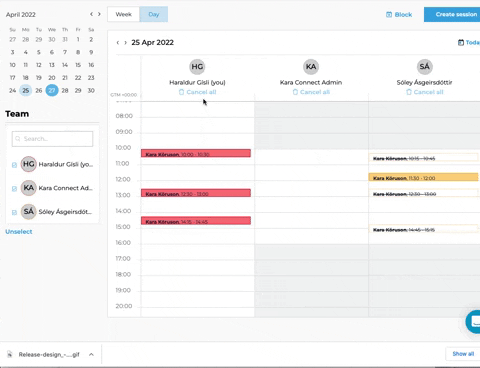Open cancelled 10:15 - 10:45 session
This screenshot has width=480, height=368.
click(x=424, y=158)
